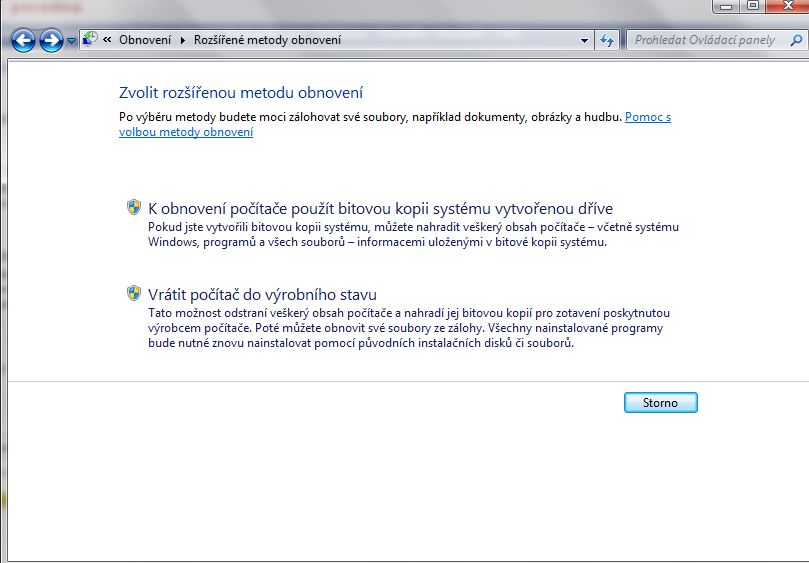The height and width of the screenshot is (563, 809).
Task: Expand the double-chevron breadcrumb overflow
Action: pyautogui.click(x=107, y=40)
